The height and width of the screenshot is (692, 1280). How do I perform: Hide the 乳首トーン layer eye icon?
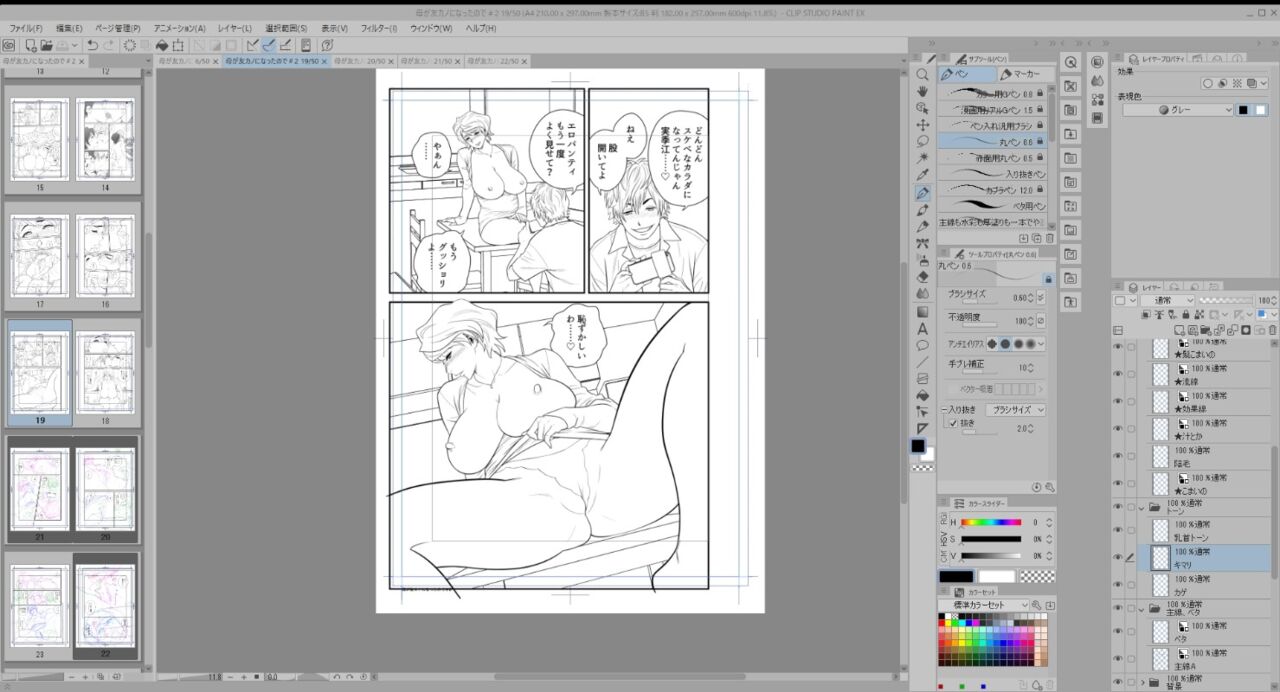point(1118,530)
